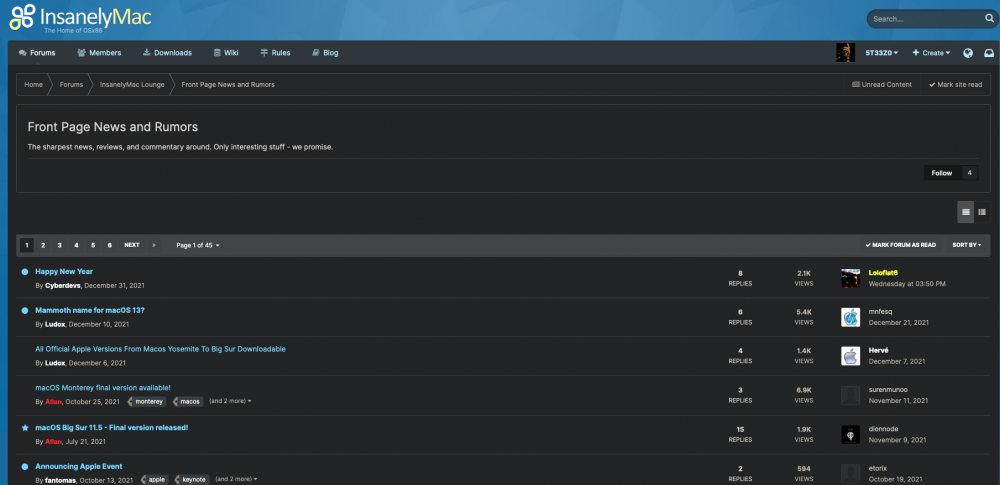
Task: Open the Happy New Year topic
Action: [64, 271]
